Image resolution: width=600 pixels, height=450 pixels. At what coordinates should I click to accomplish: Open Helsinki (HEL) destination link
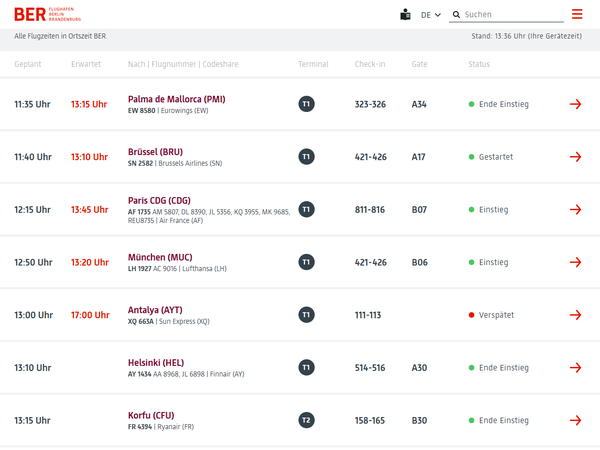tap(156, 363)
